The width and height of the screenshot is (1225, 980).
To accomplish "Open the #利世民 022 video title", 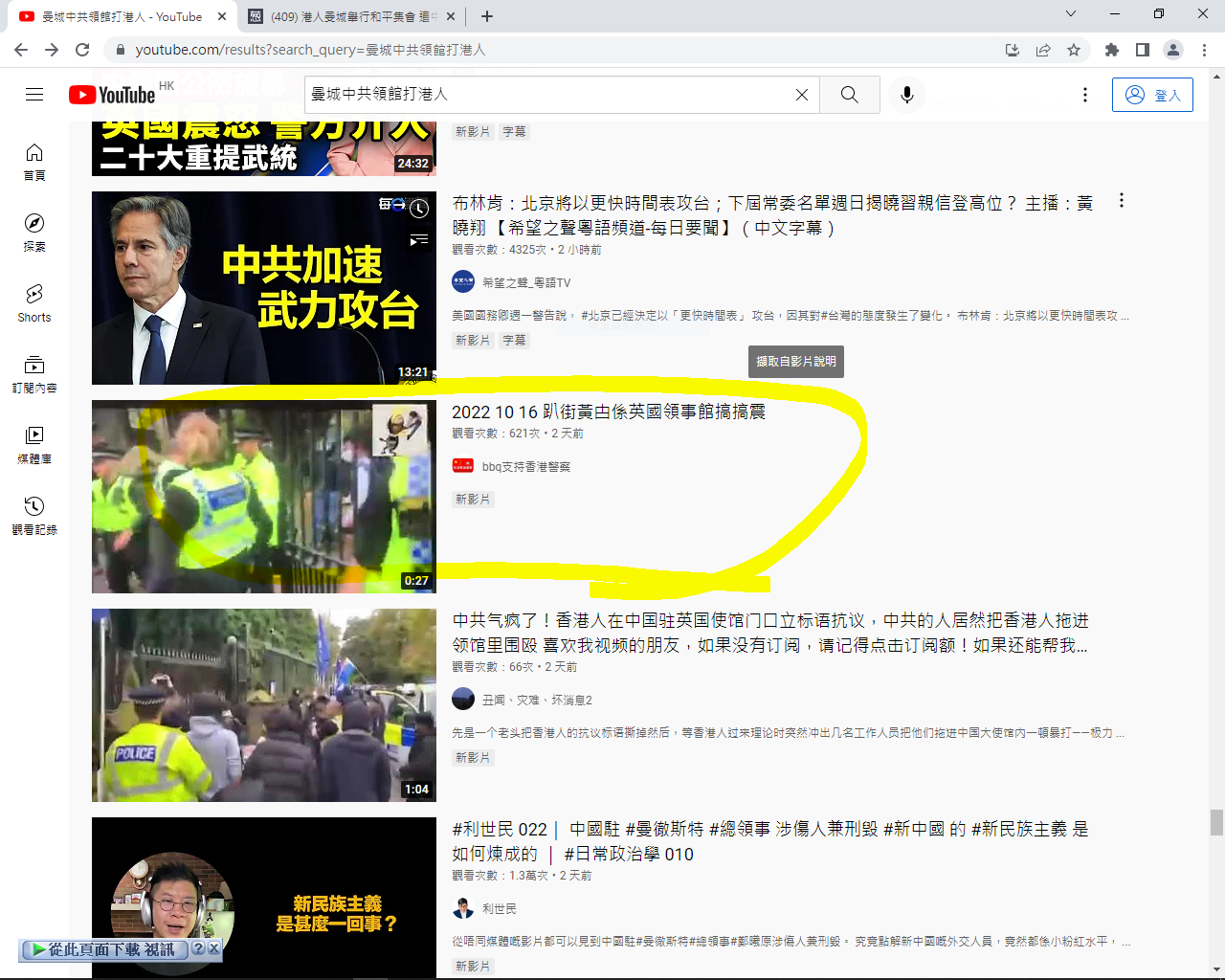I will [770, 841].
